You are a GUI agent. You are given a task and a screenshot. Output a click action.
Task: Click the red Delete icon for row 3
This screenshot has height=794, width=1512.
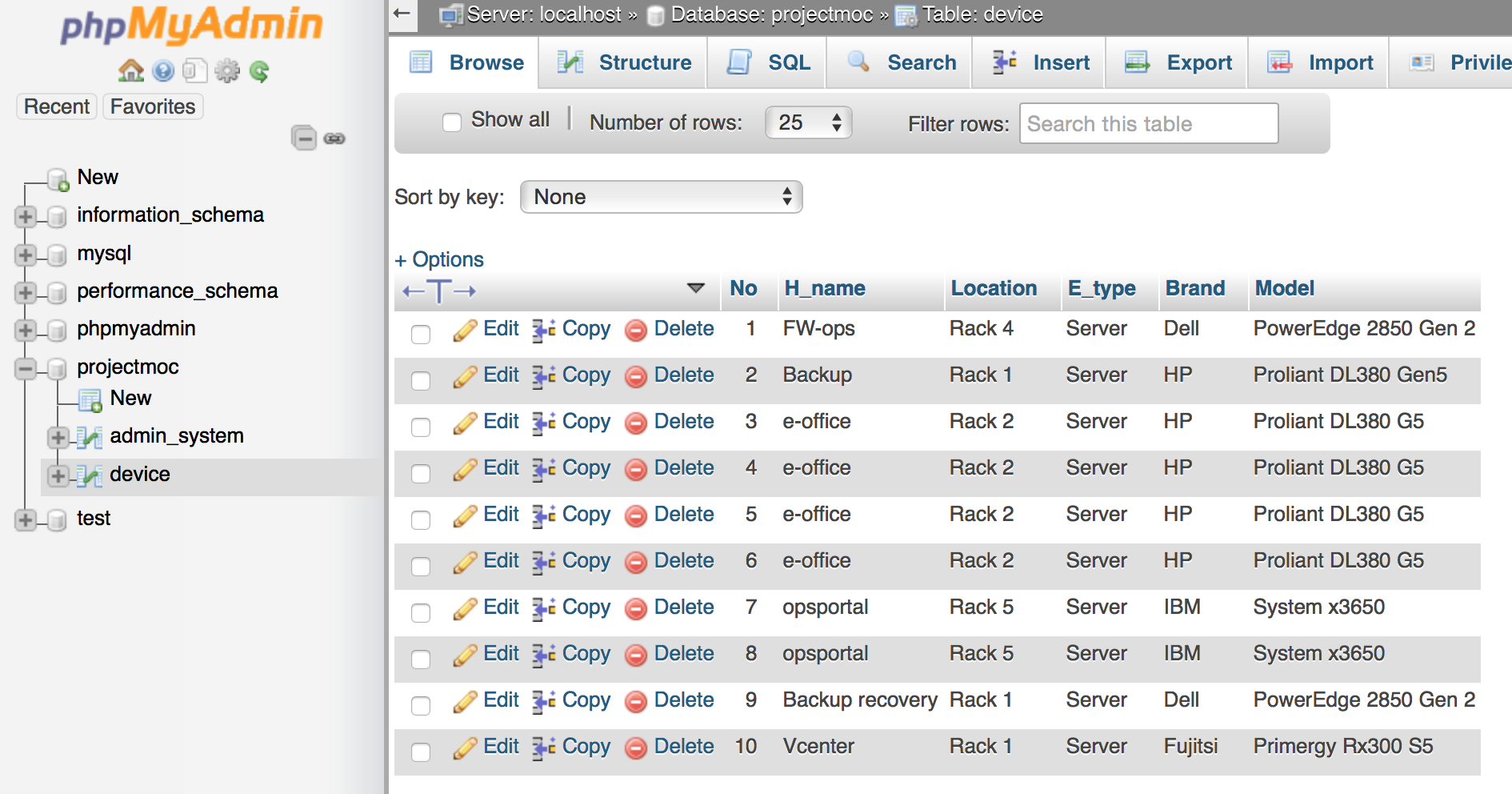[636, 423]
